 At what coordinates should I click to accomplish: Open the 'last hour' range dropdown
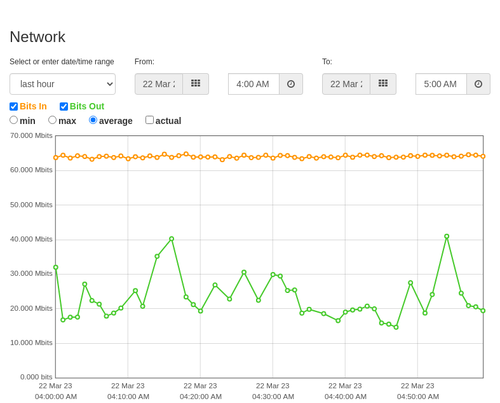(x=63, y=84)
